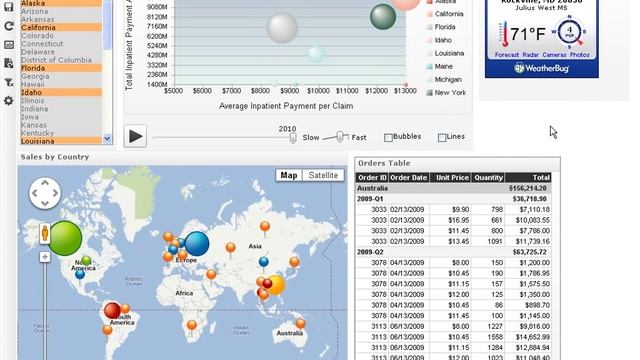640x360 pixels.
Task: Pan the map right arrow
Action: tap(55, 193)
